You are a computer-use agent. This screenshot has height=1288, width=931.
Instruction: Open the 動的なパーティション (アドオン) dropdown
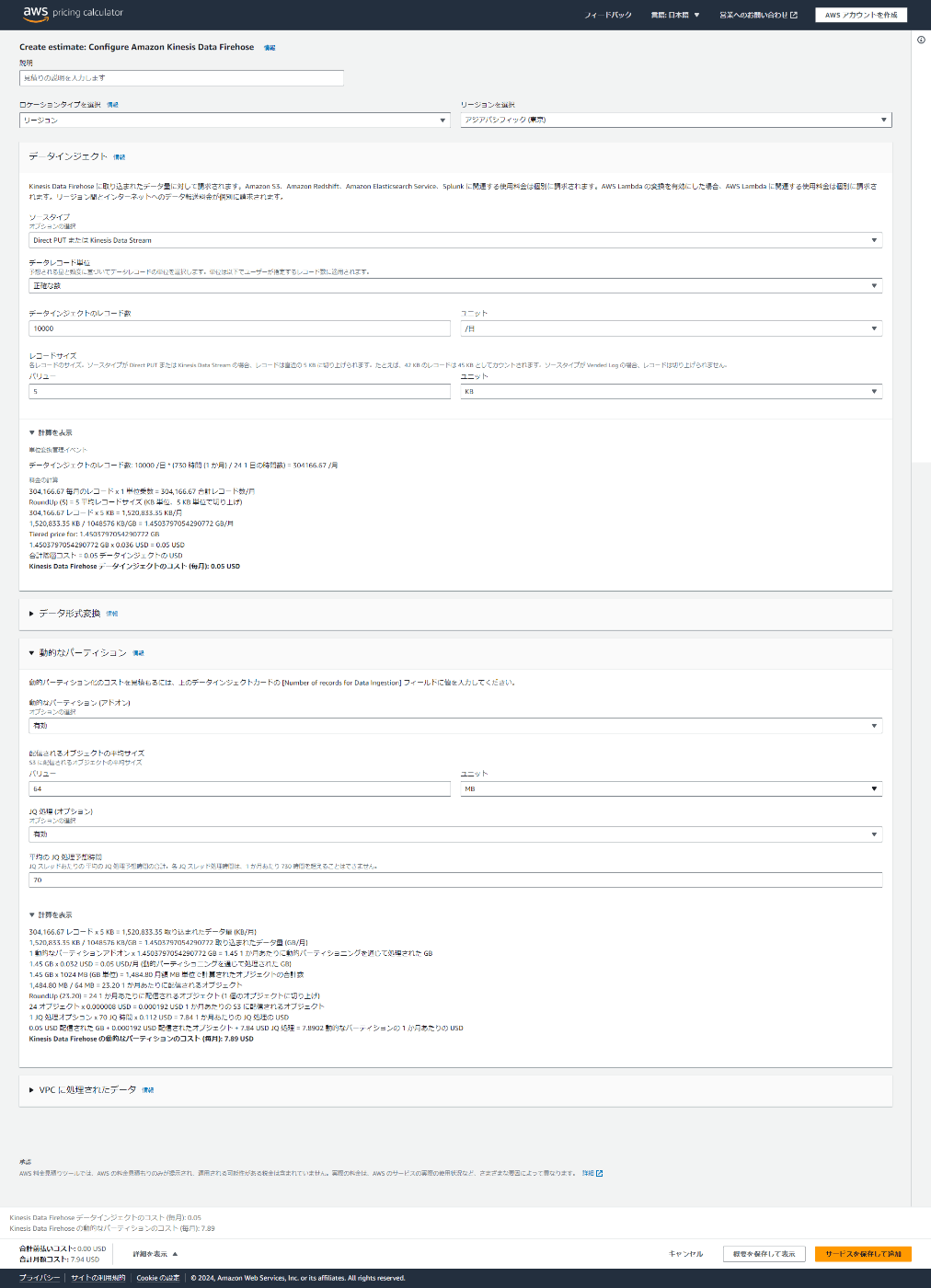pos(455,726)
